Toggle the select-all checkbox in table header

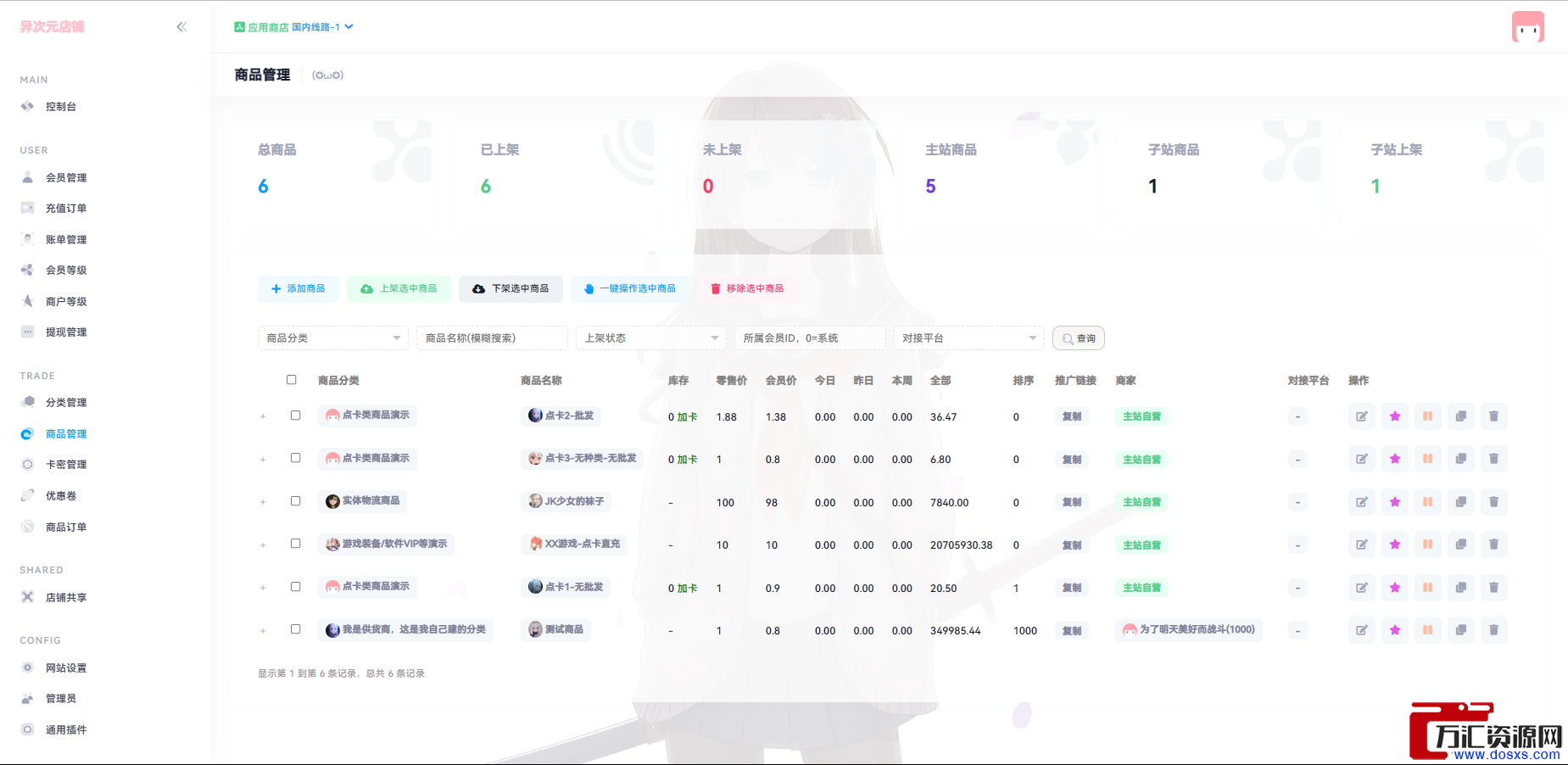click(292, 380)
